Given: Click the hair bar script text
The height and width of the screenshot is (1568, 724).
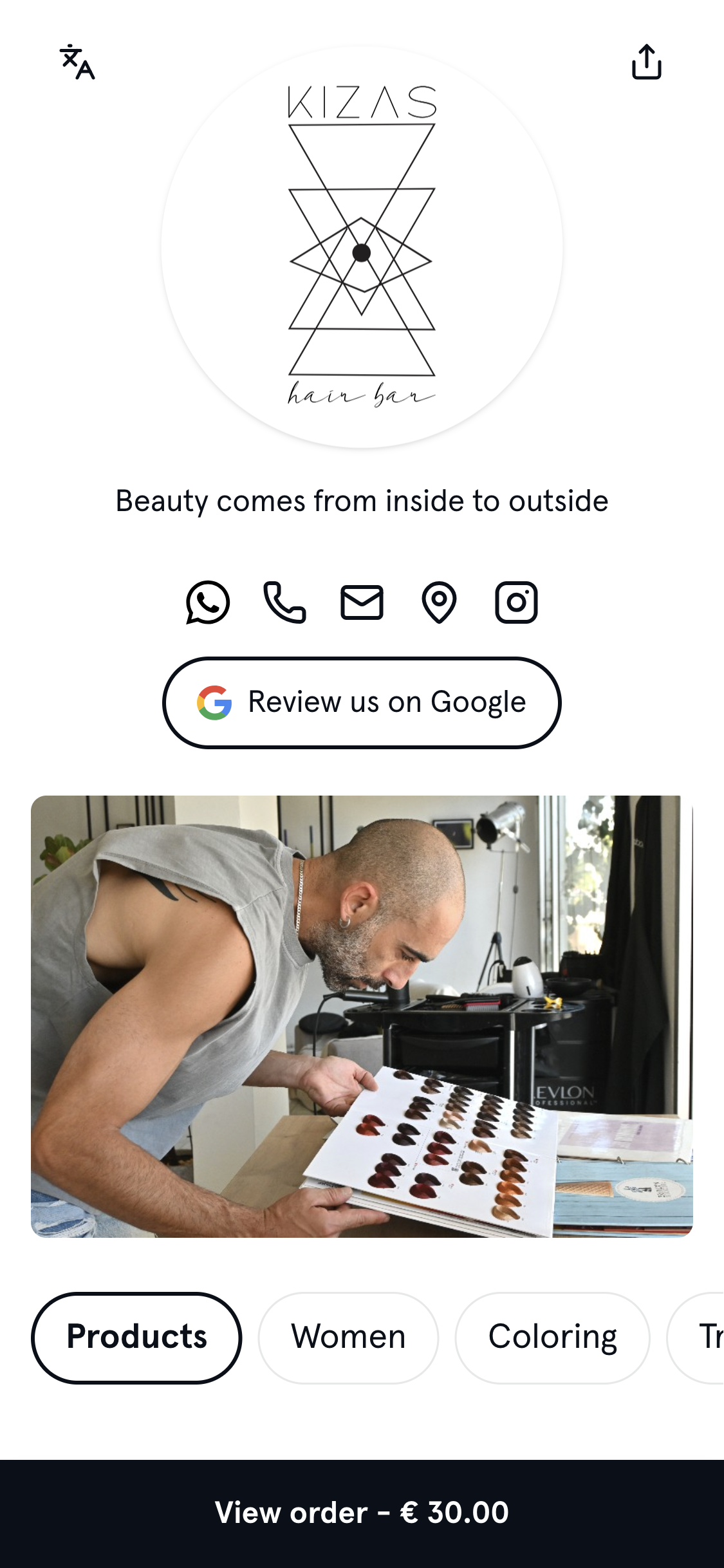Looking at the screenshot, I should (362, 394).
